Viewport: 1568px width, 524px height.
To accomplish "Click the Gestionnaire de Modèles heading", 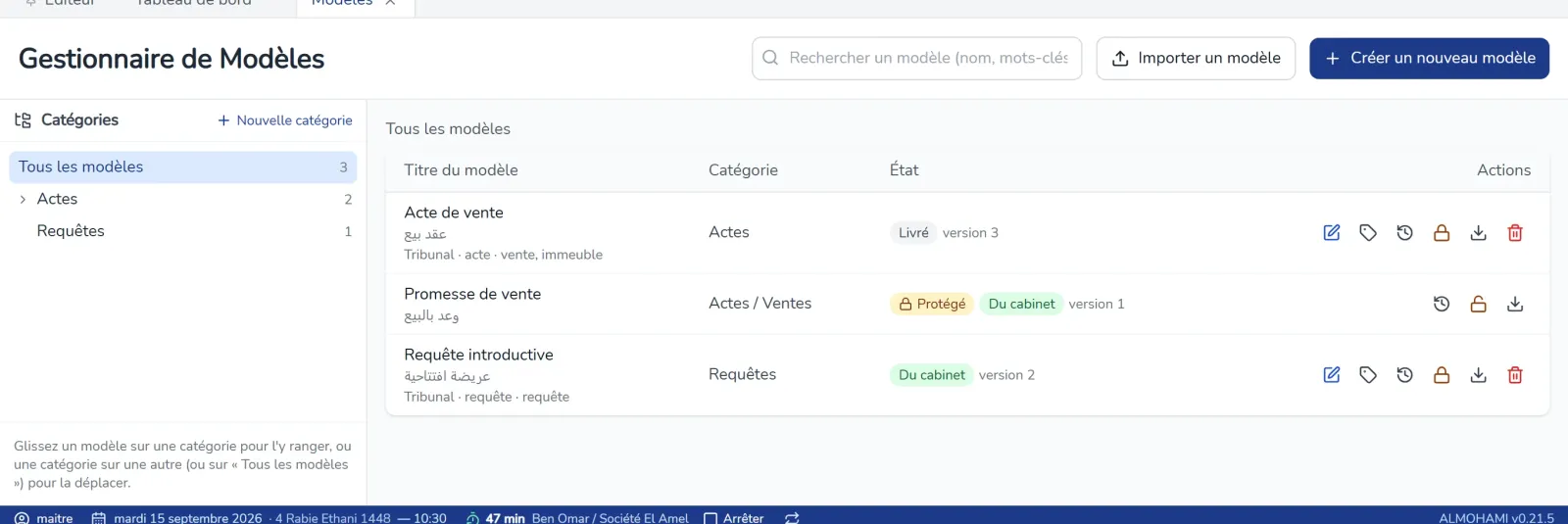I will (171, 59).
